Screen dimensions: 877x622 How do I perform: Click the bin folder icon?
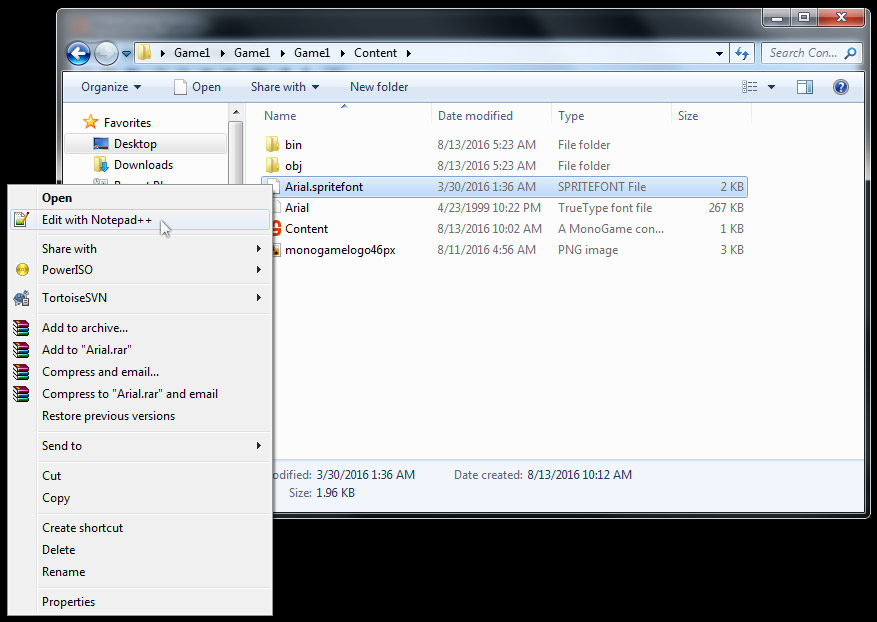tap(273, 145)
